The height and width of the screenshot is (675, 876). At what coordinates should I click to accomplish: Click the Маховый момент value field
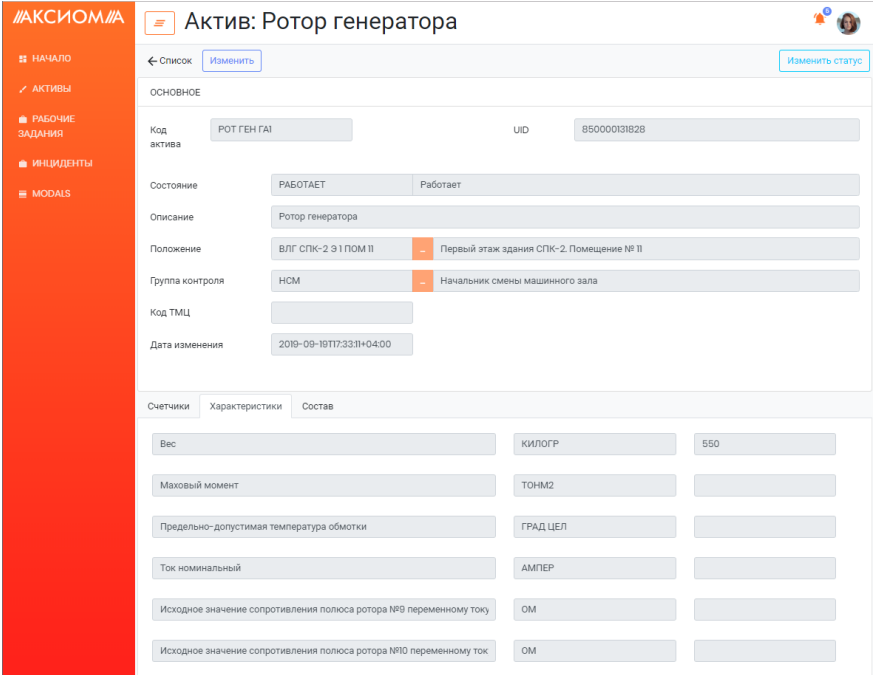764,486
